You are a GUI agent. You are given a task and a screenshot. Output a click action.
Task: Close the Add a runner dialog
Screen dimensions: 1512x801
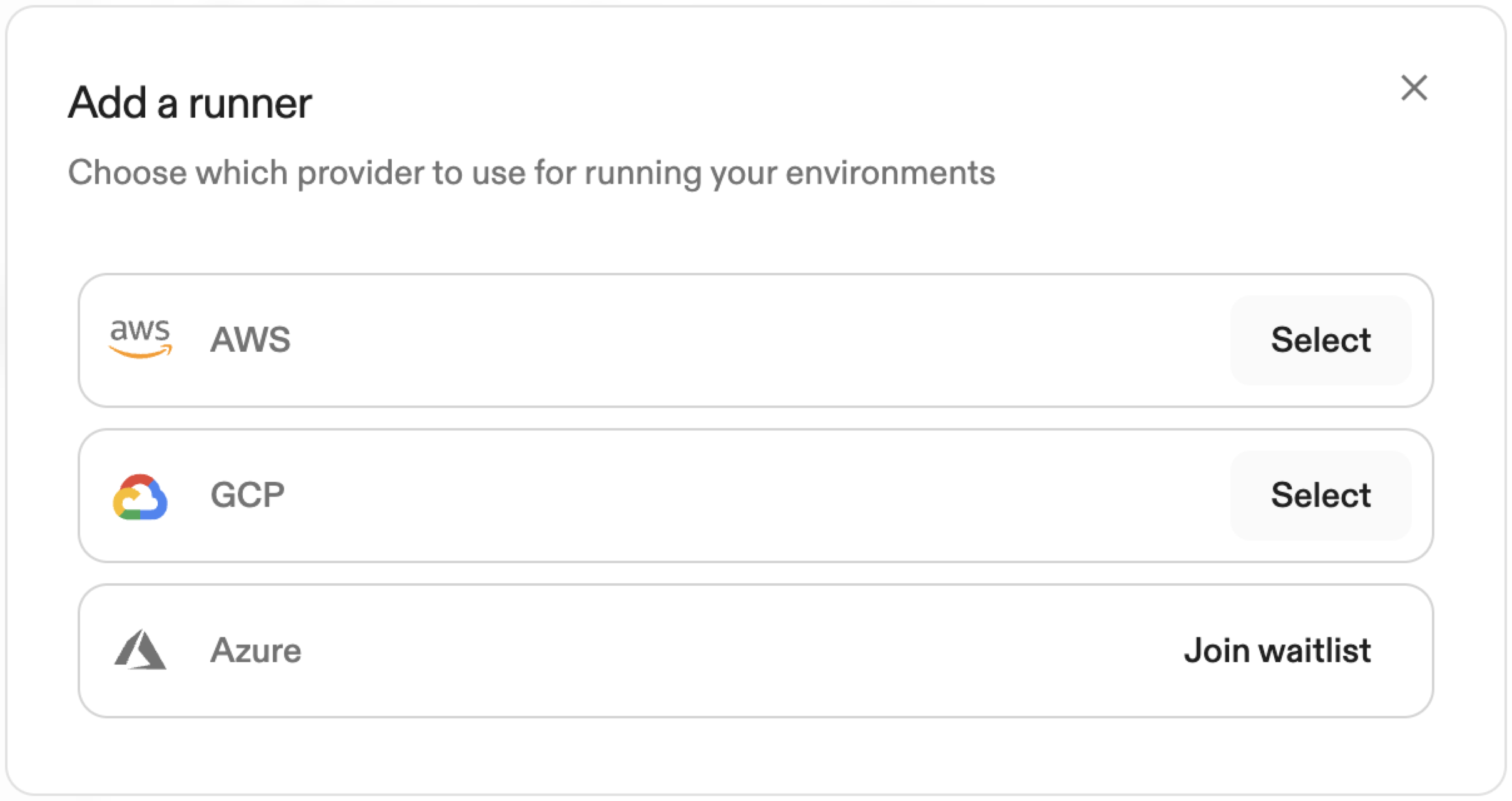coord(1414,88)
